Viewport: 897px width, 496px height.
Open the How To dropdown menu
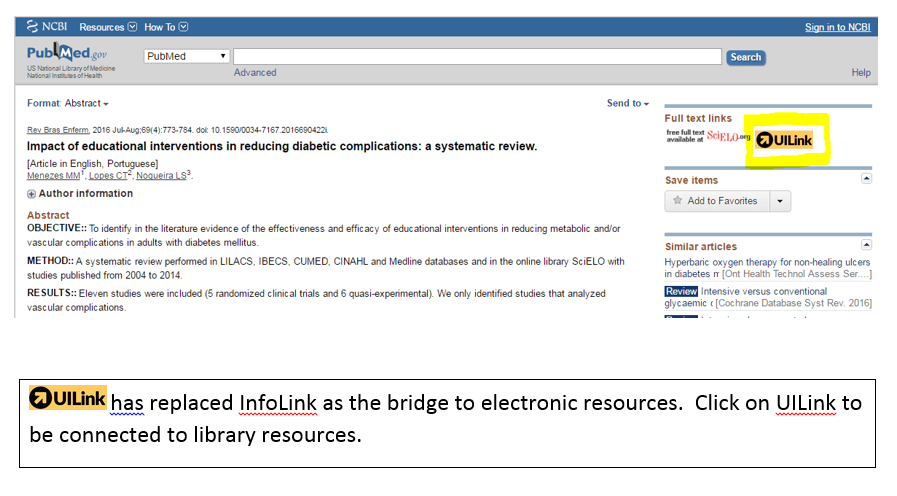pos(165,27)
